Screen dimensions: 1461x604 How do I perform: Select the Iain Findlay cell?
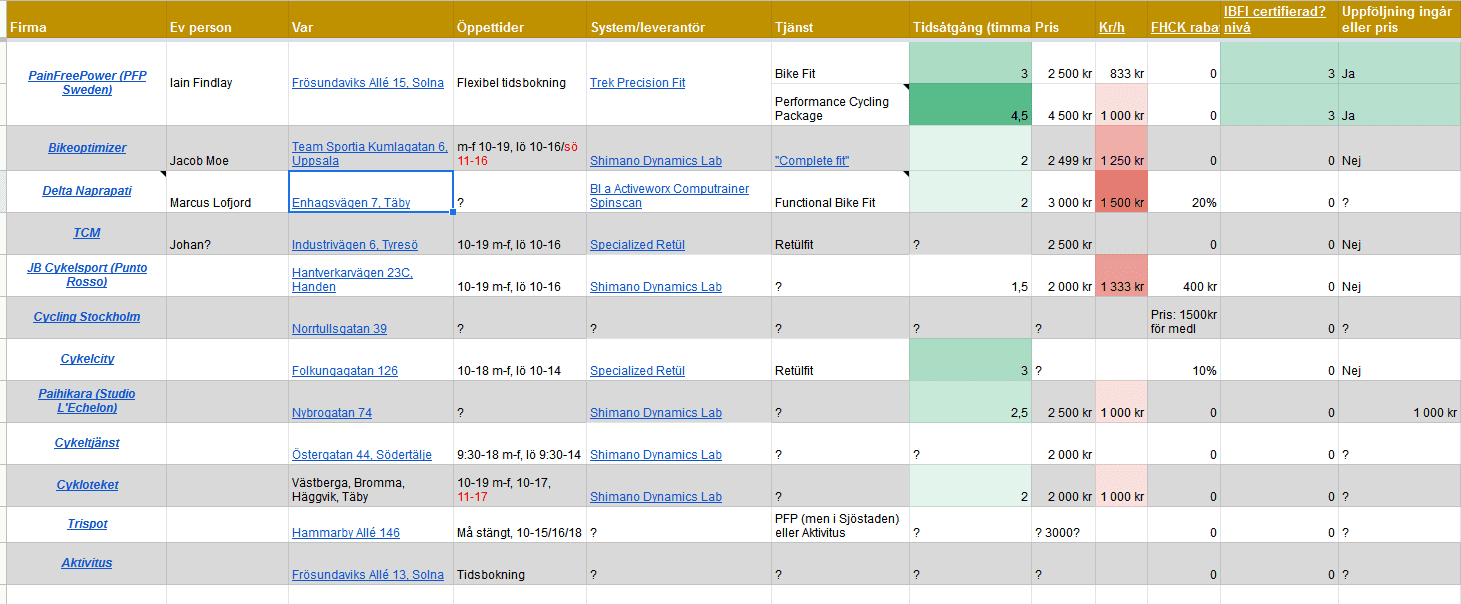click(x=227, y=83)
